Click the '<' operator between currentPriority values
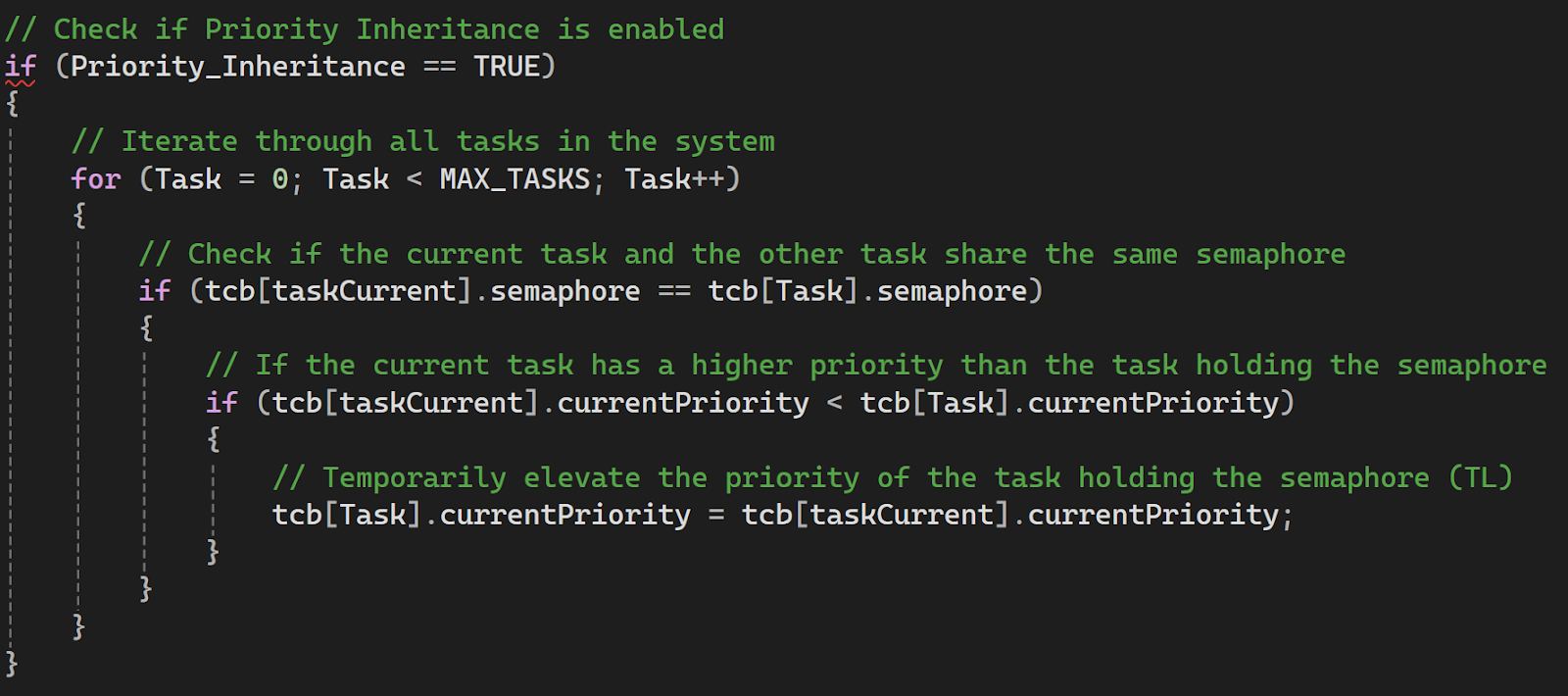 coord(834,403)
